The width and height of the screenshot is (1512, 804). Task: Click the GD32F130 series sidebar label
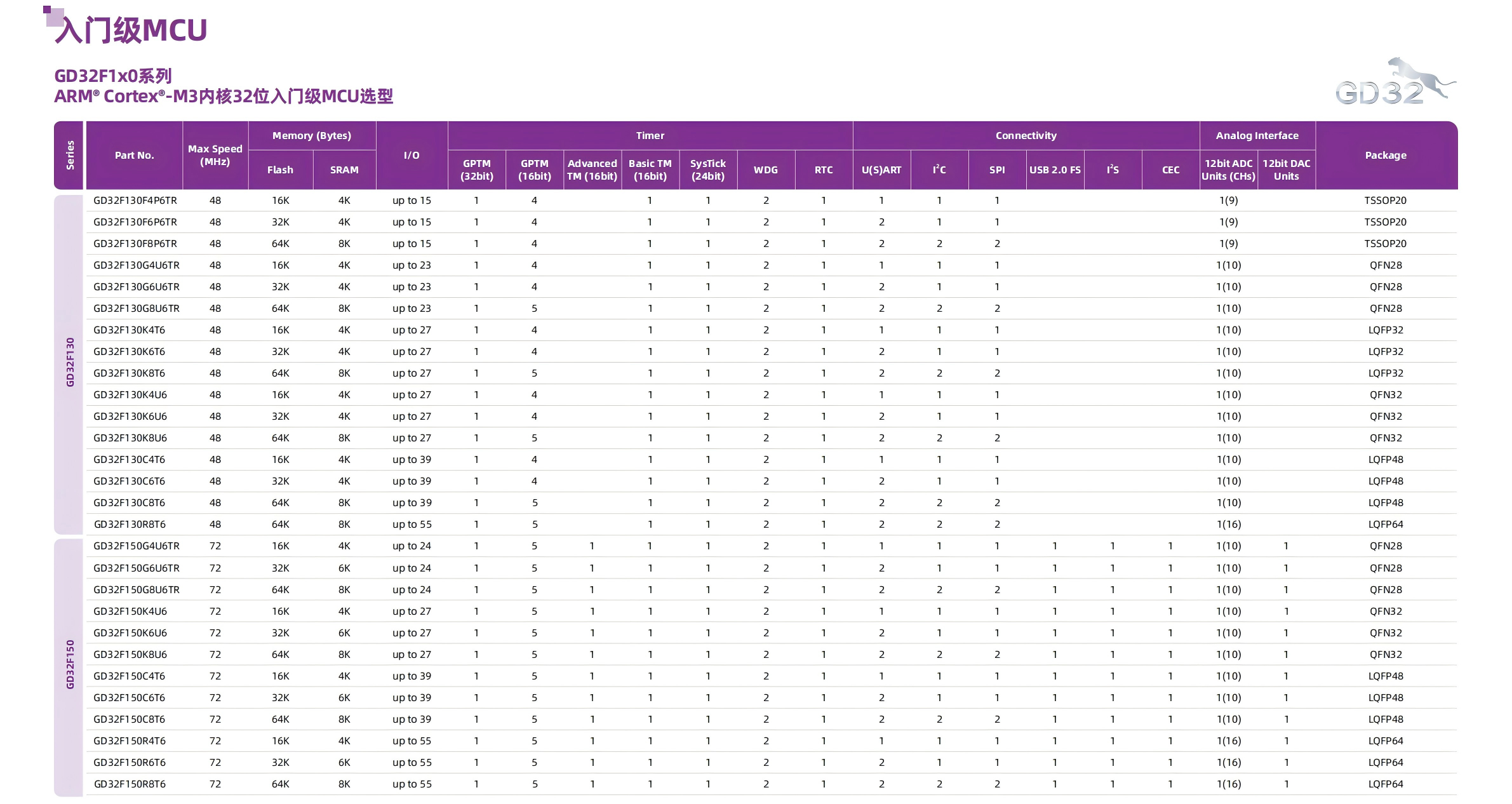coord(70,363)
